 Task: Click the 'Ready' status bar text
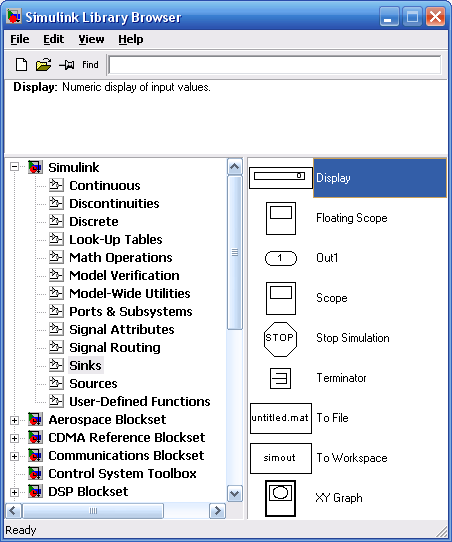coord(20,530)
